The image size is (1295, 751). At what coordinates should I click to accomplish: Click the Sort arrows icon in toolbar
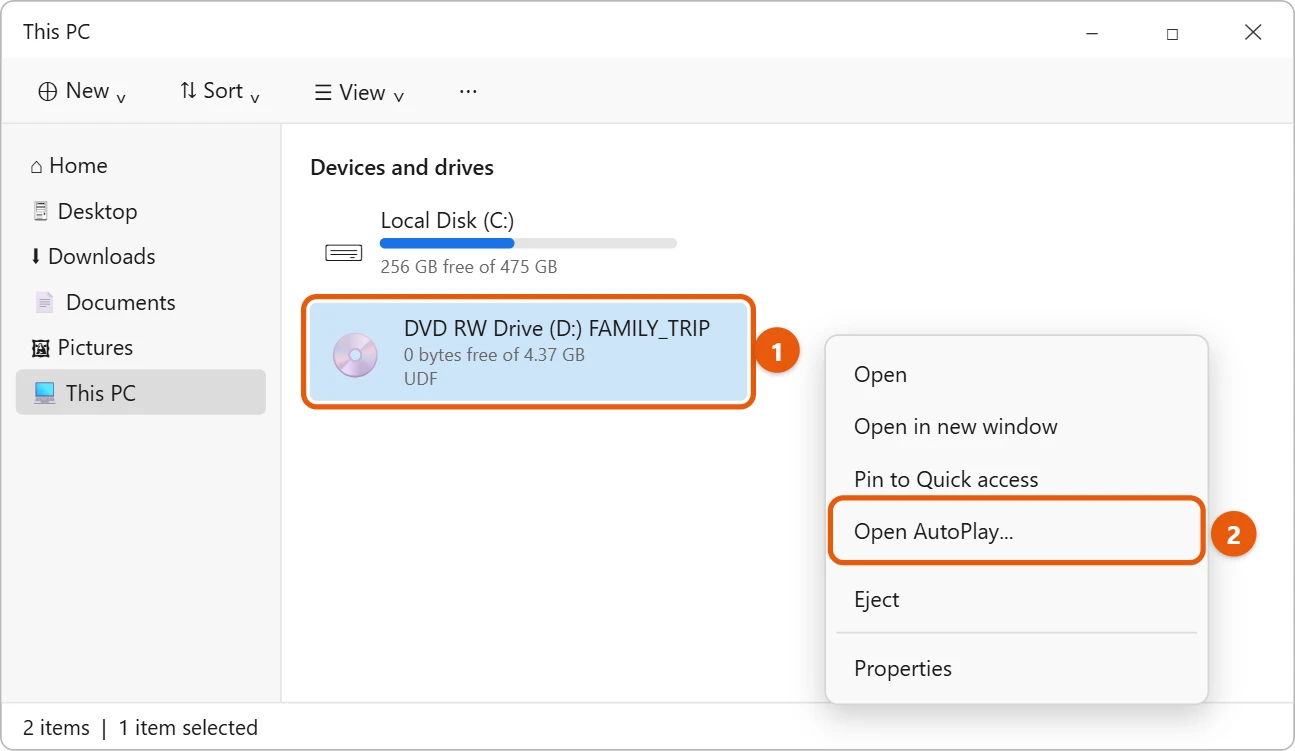188,91
